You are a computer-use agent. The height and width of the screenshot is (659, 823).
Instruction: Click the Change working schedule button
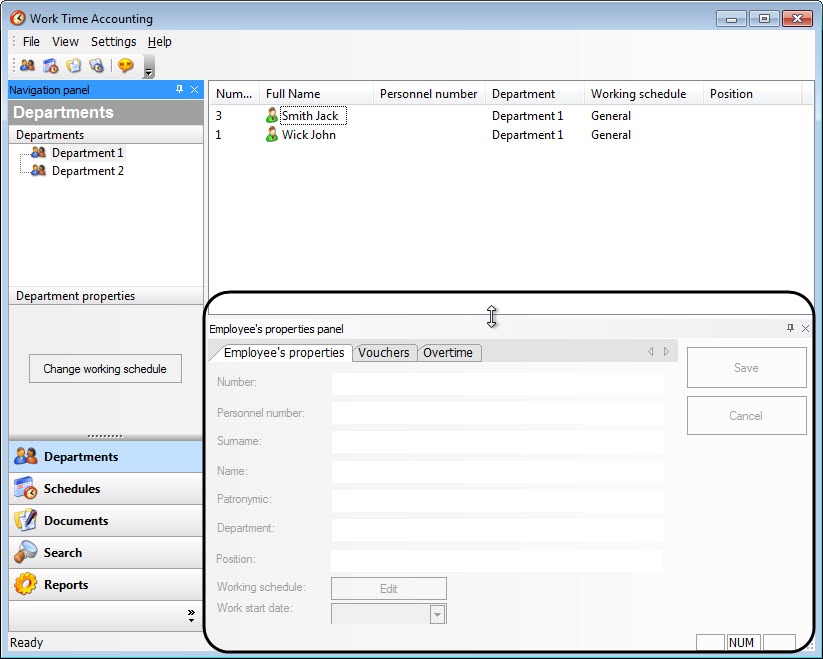[105, 369]
